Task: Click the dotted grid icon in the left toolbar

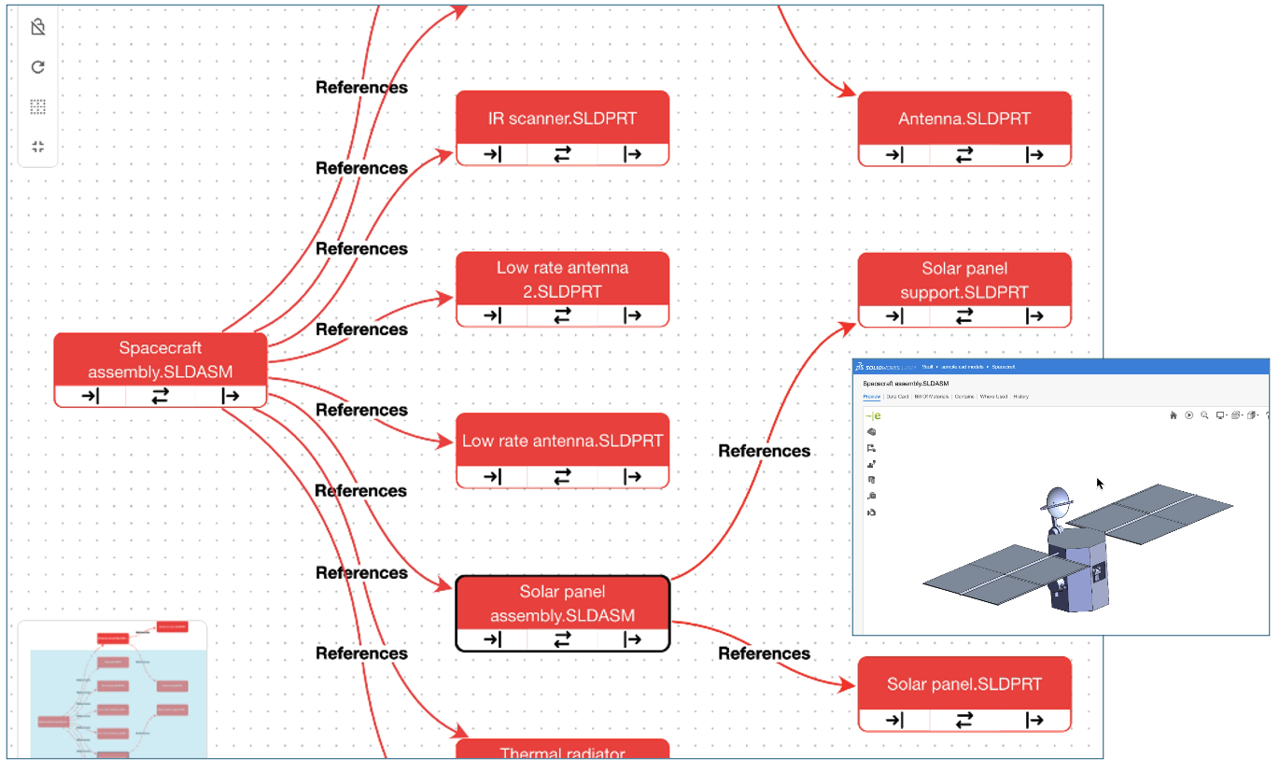Action: click(x=37, y=107)
